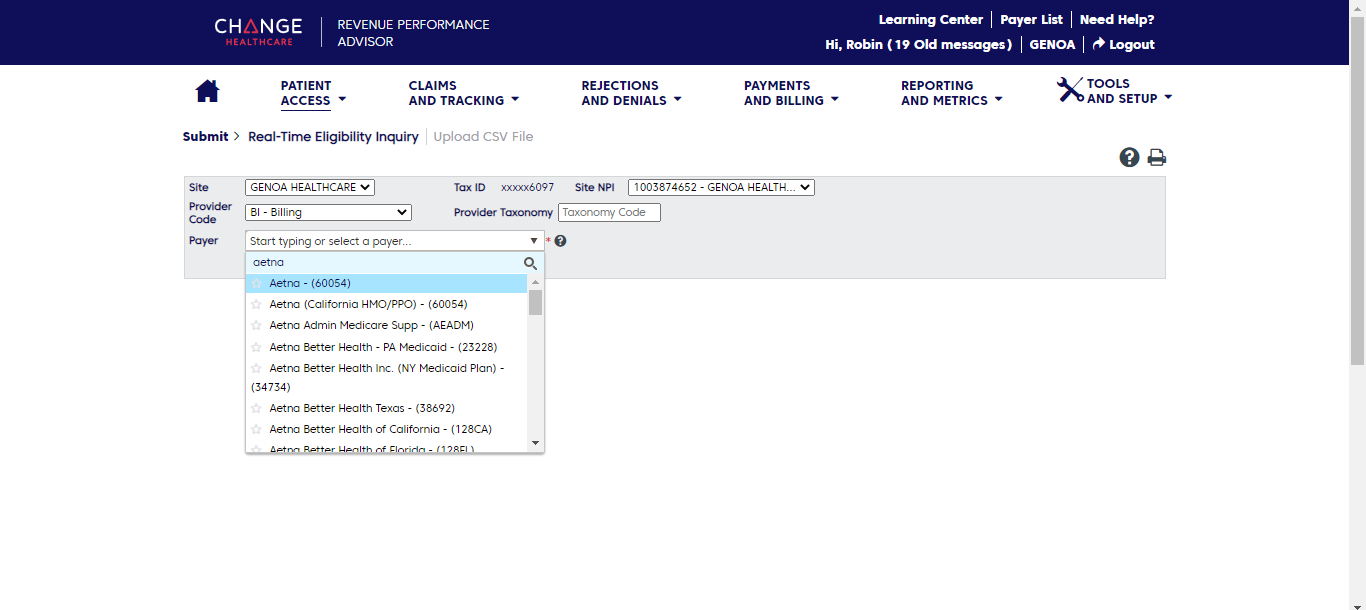Viewport: 1366px width, 610px height.
Task: Expand the Provider Code BI - Billing dropdown
Action: [x=327, y=213]
